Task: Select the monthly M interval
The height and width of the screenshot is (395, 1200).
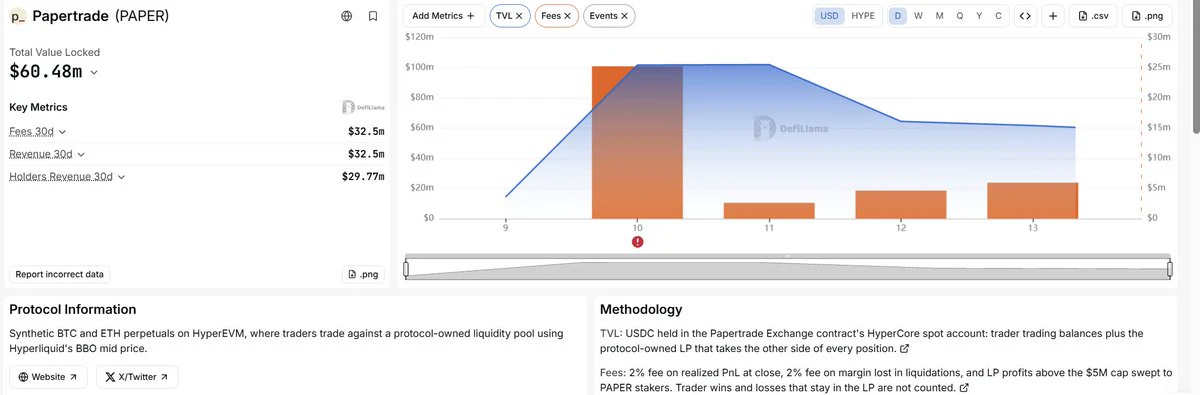Action: click(x=939, y=16)
